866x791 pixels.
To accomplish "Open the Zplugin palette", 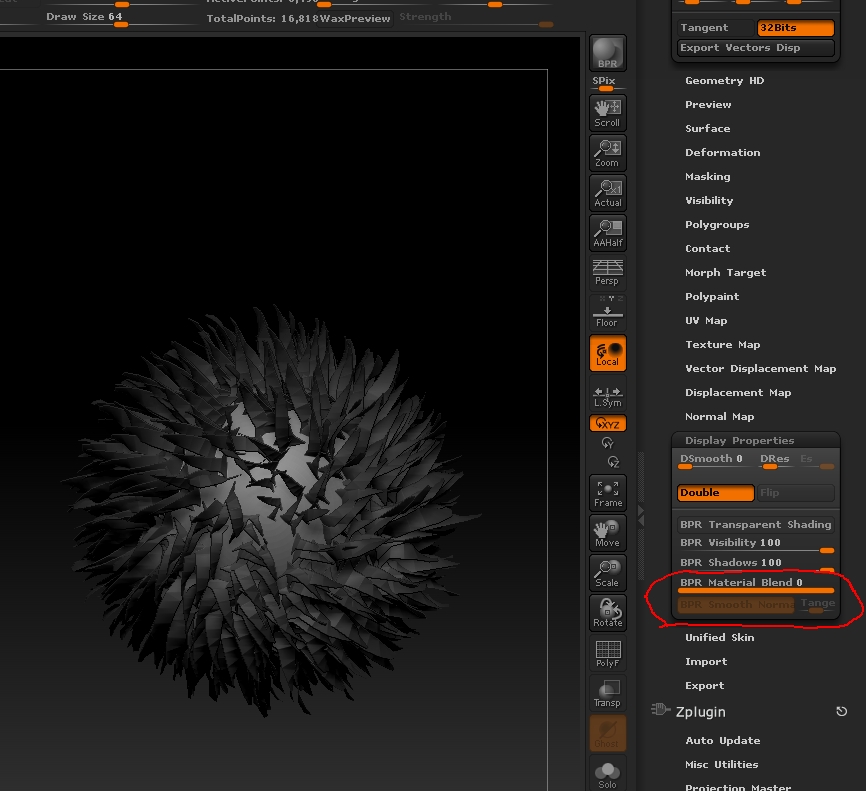I will tap(700, 712).
